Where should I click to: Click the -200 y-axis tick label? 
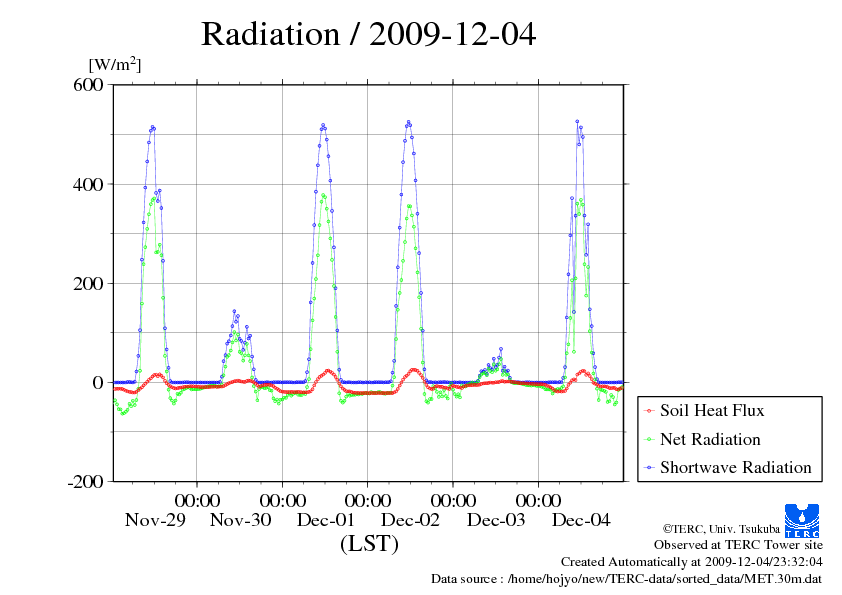tap(85, 482)
